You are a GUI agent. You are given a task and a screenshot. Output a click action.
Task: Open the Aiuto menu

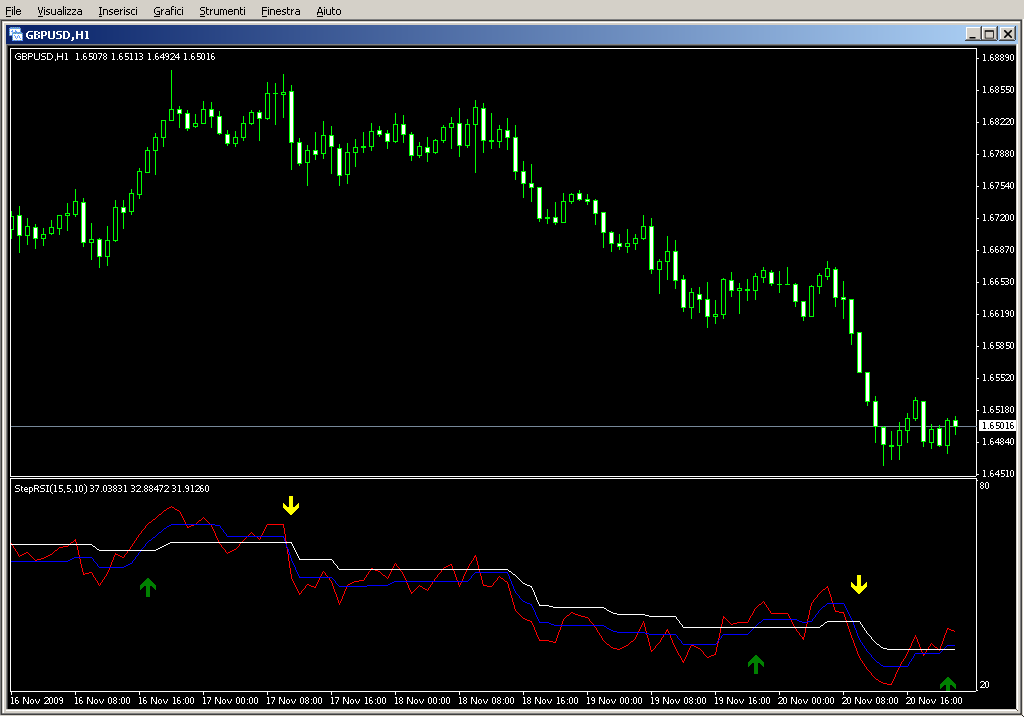[x=328, y=11]
